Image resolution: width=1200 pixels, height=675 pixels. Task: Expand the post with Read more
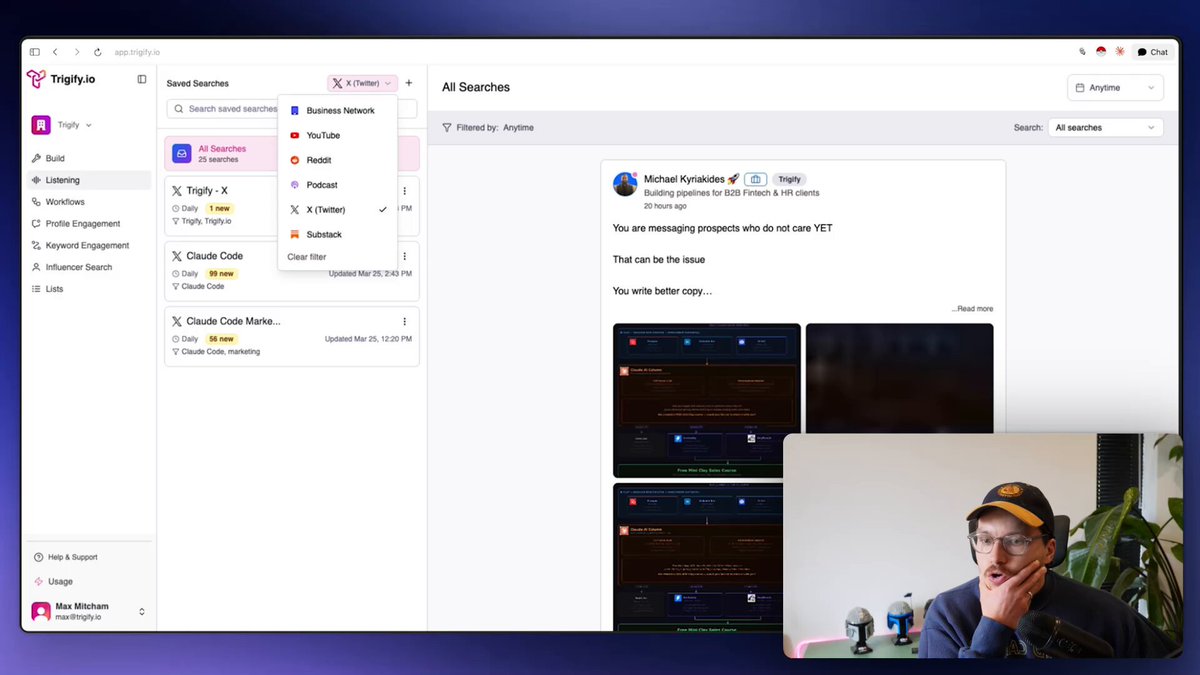click(x=972, y=309)
